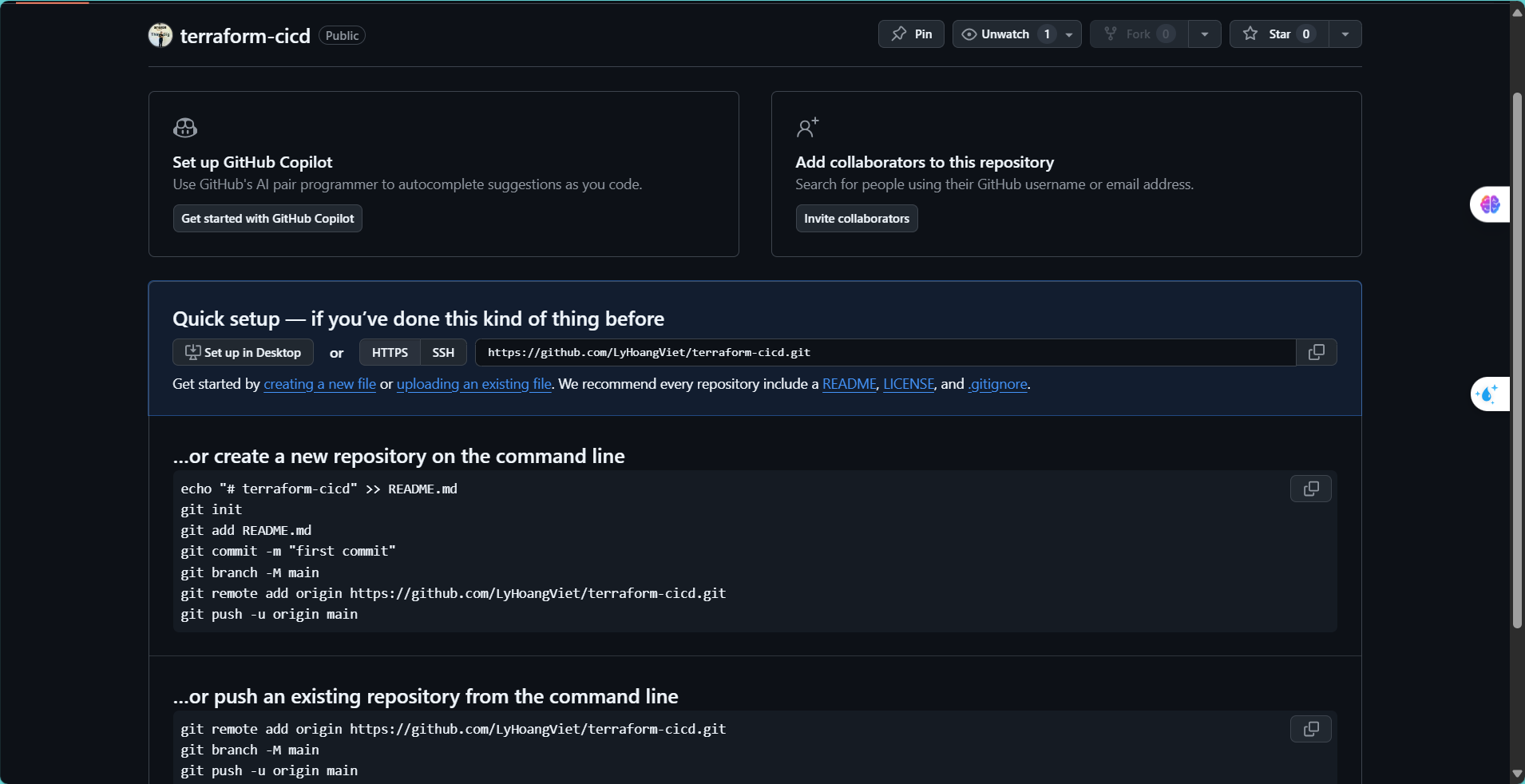This screenshot has height=784, width=1525.
Task: Copy the repository URL to clipboard
Action: [x=1317, y=353]
